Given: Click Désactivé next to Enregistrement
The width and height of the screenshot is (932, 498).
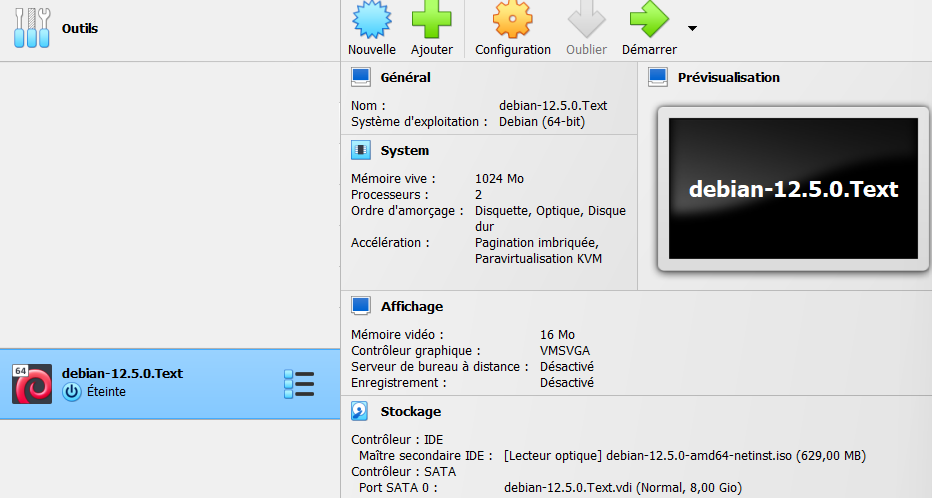Looking at the screenshot, I should 567,383.
